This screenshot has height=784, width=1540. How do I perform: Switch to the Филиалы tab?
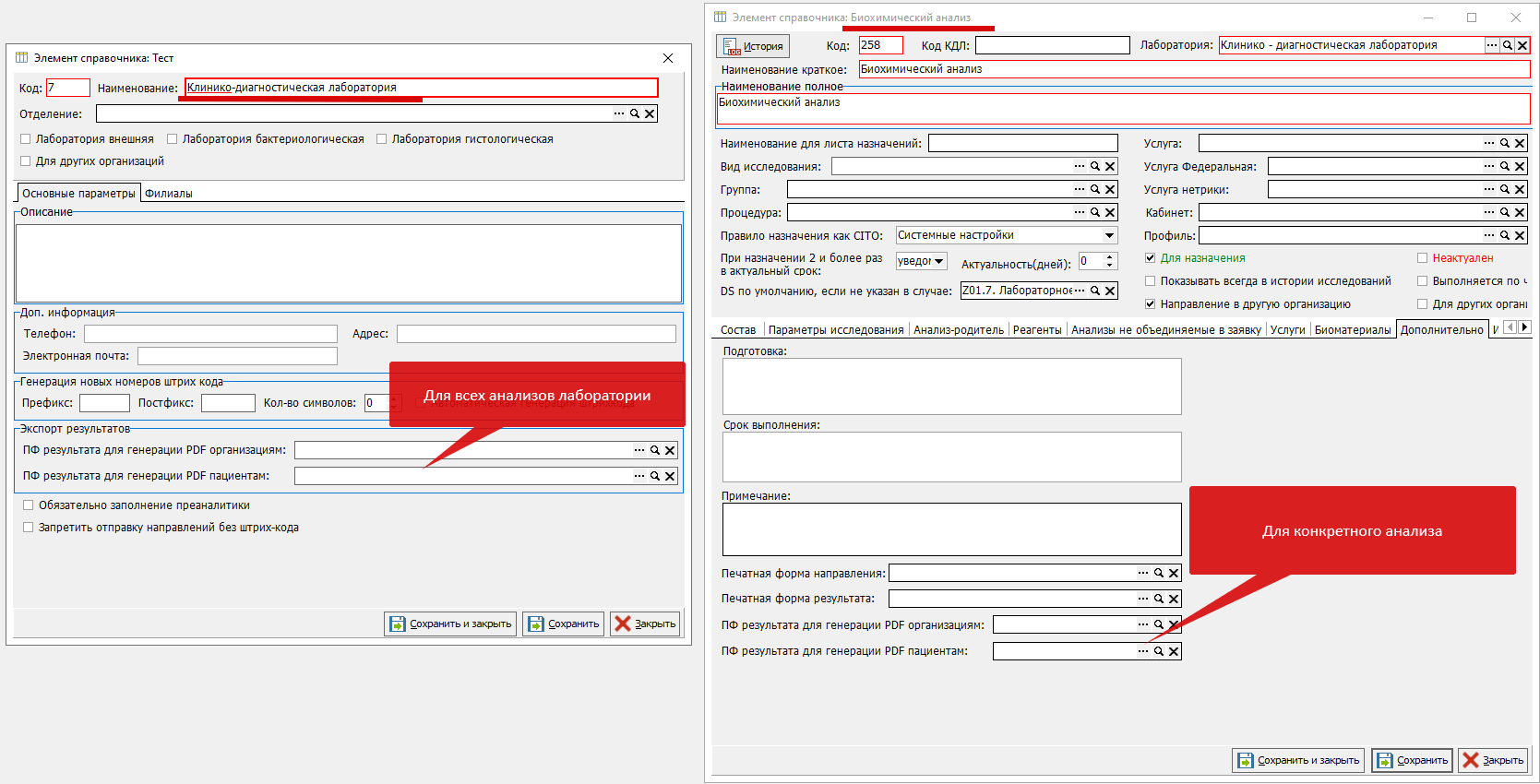(x=169, y=194)
